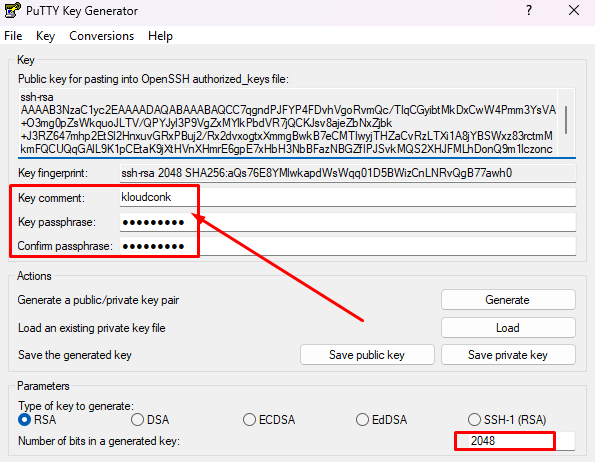595x462 pixels.
Task: Open the Key menu
Action: tap(45, 36)
